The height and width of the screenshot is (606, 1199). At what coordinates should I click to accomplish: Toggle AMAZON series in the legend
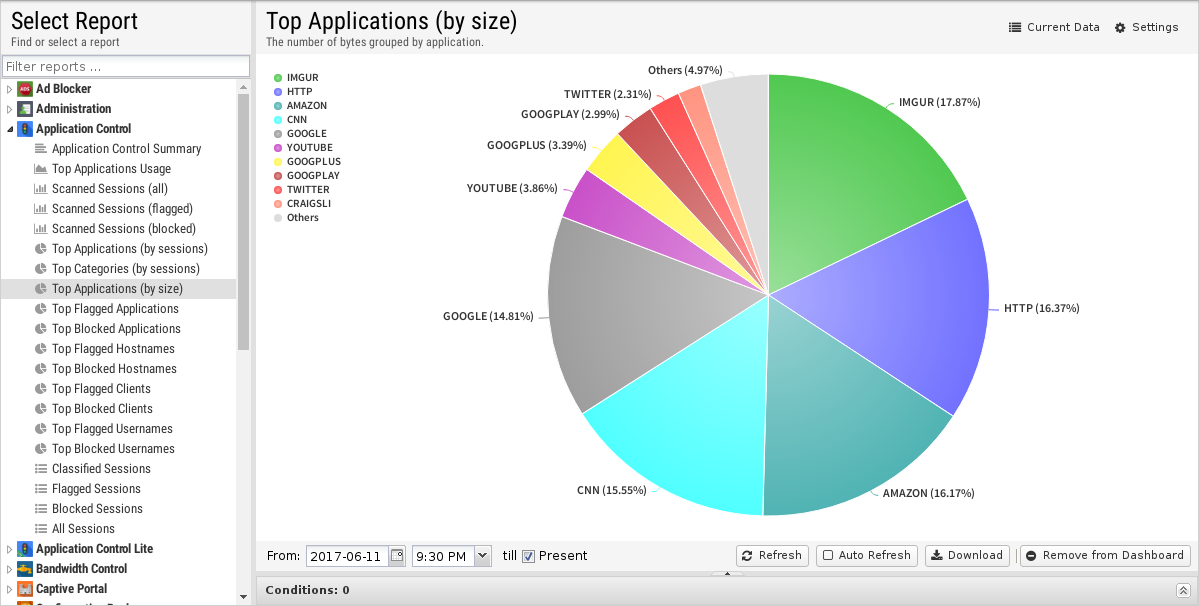[x=301, y=105]
